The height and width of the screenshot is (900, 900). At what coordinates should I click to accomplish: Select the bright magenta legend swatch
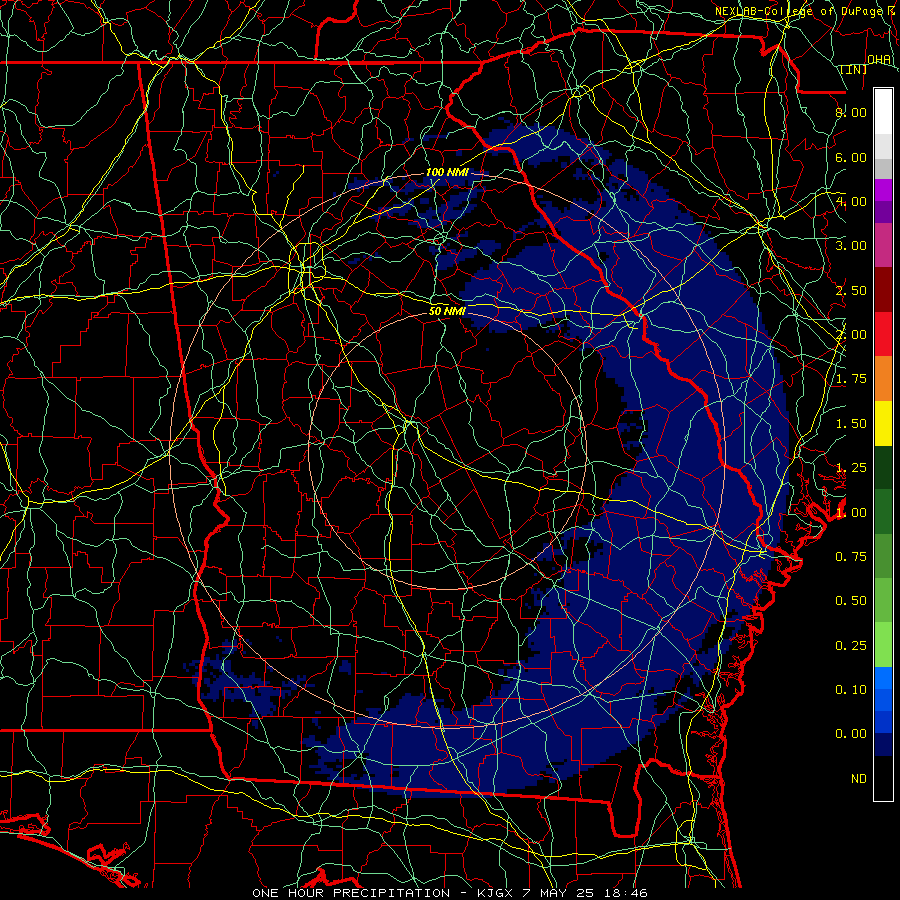pyautogui.click(x=883, y=190)
